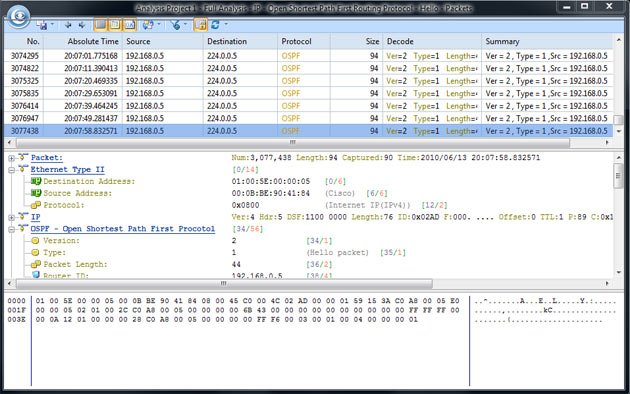Click the Ethernet Protocol field icon

(36, 205)
